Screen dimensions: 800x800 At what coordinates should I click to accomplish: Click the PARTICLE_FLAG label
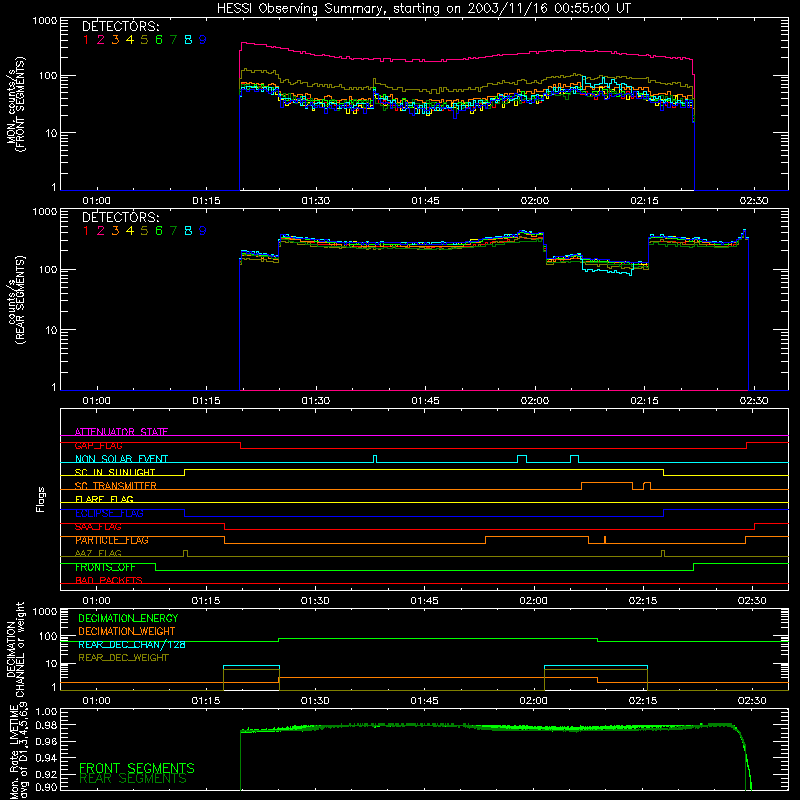point(112,540)
